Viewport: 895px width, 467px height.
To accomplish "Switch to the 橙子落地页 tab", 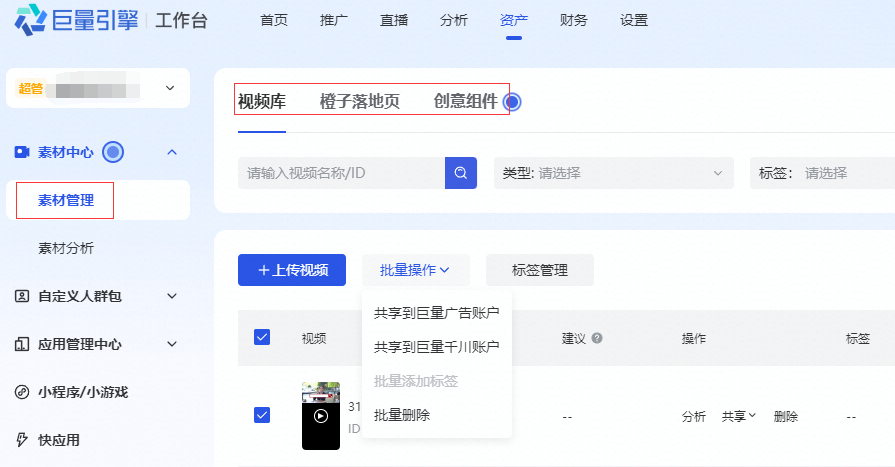I will tap(360, 102).
